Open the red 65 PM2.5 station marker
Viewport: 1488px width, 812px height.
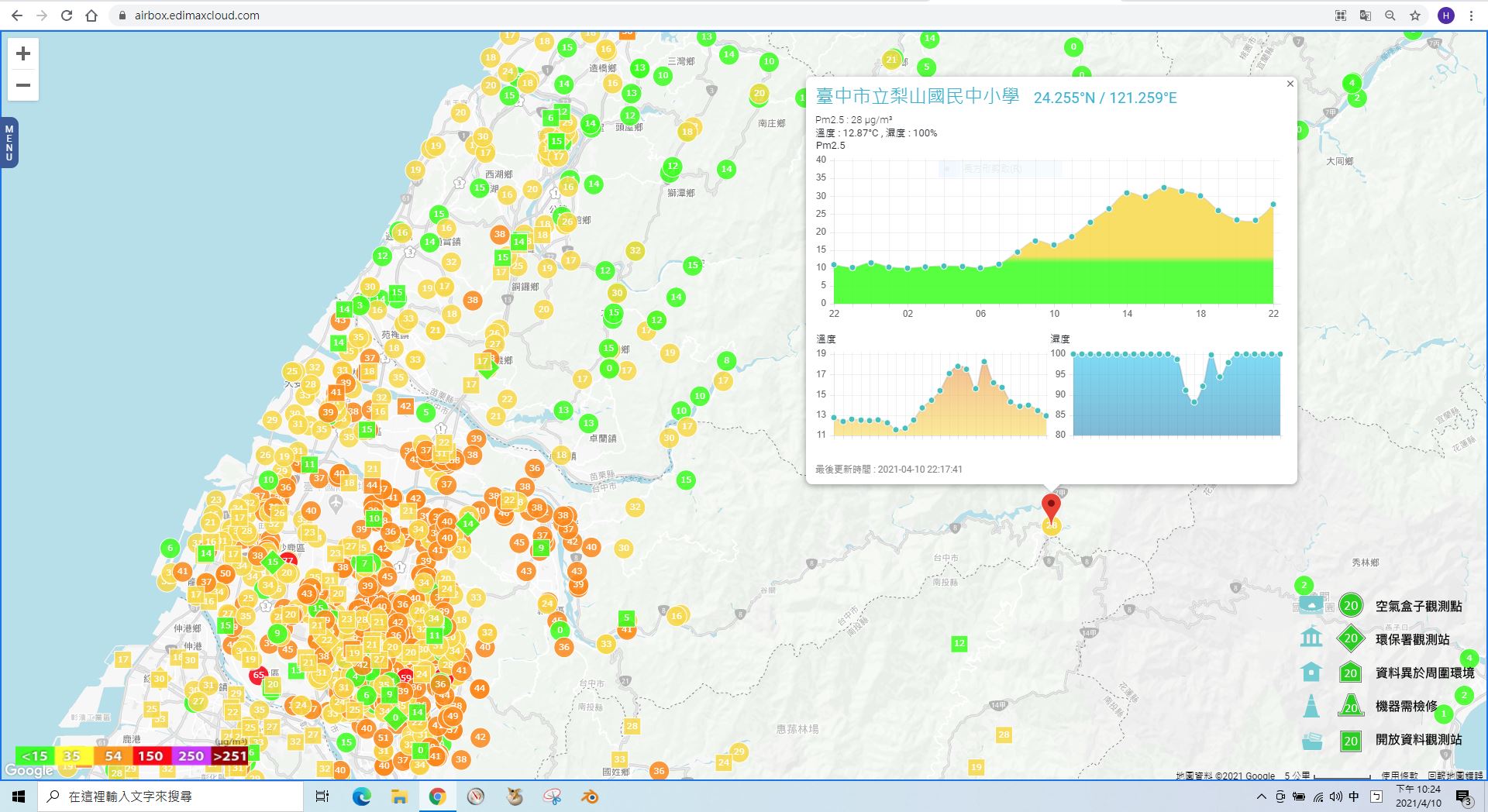pyautogui.click(x=258, y=675)
